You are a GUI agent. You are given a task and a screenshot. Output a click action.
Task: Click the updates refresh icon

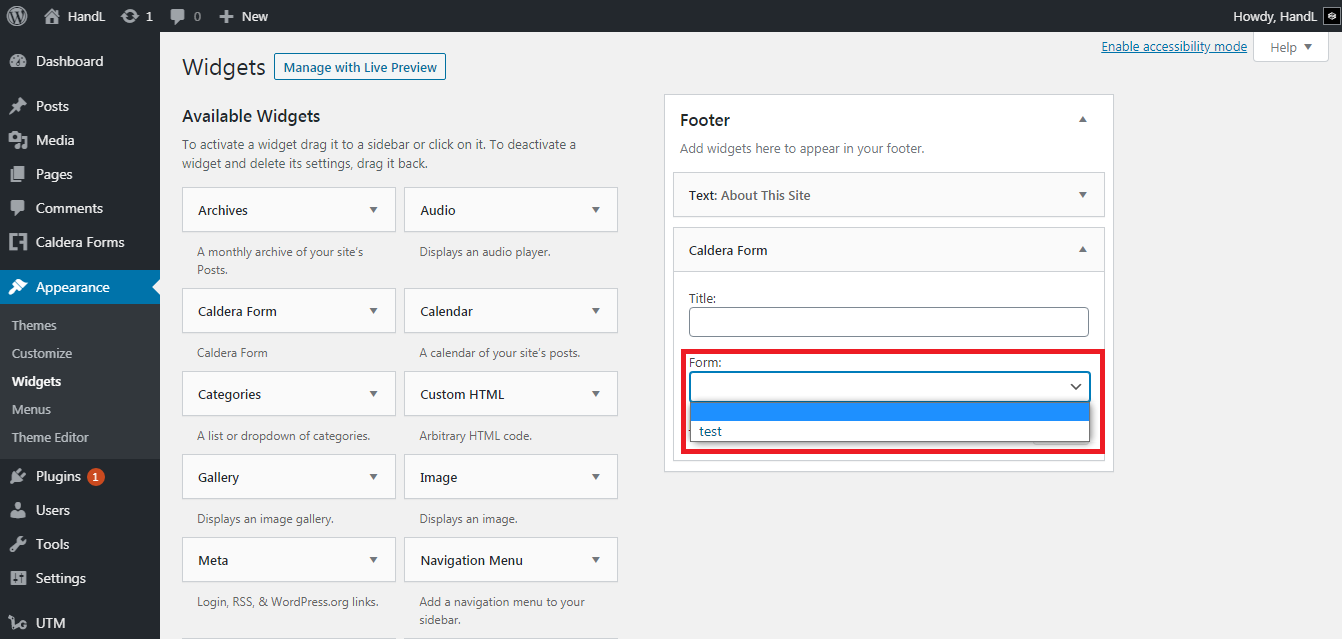[129, 16]
